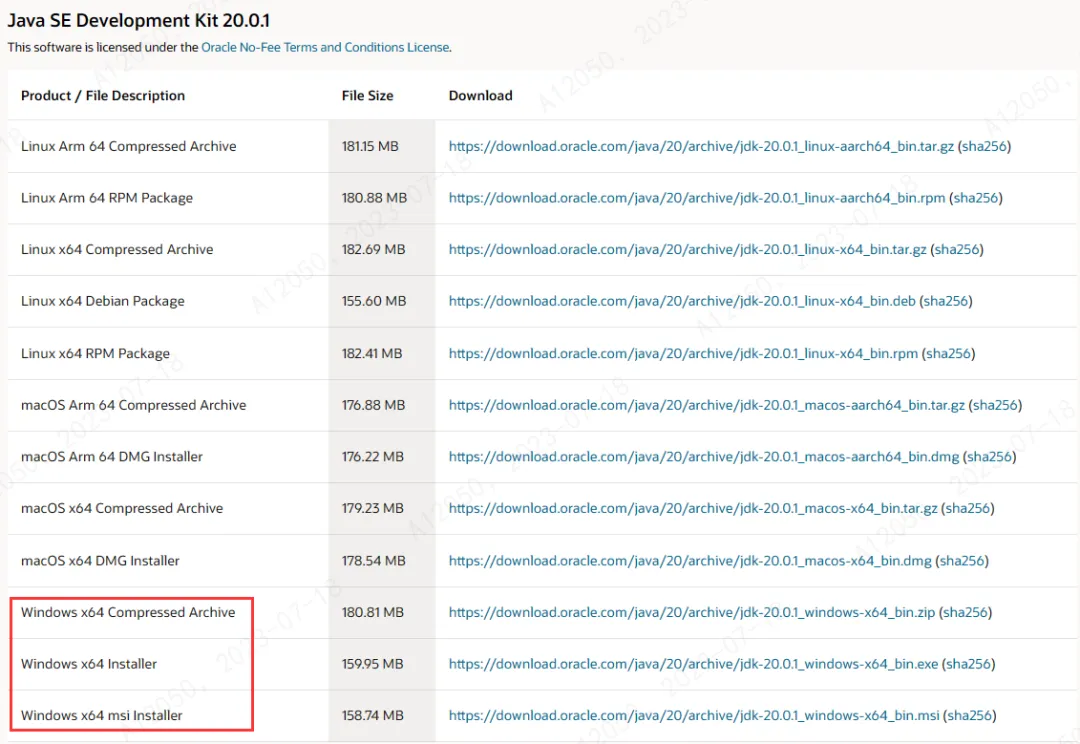1080x744 pixels.
Task: Download the macos-aarch64_bin.tar.gz archive link
Action: pyautogui.click(x=707, y=405)
